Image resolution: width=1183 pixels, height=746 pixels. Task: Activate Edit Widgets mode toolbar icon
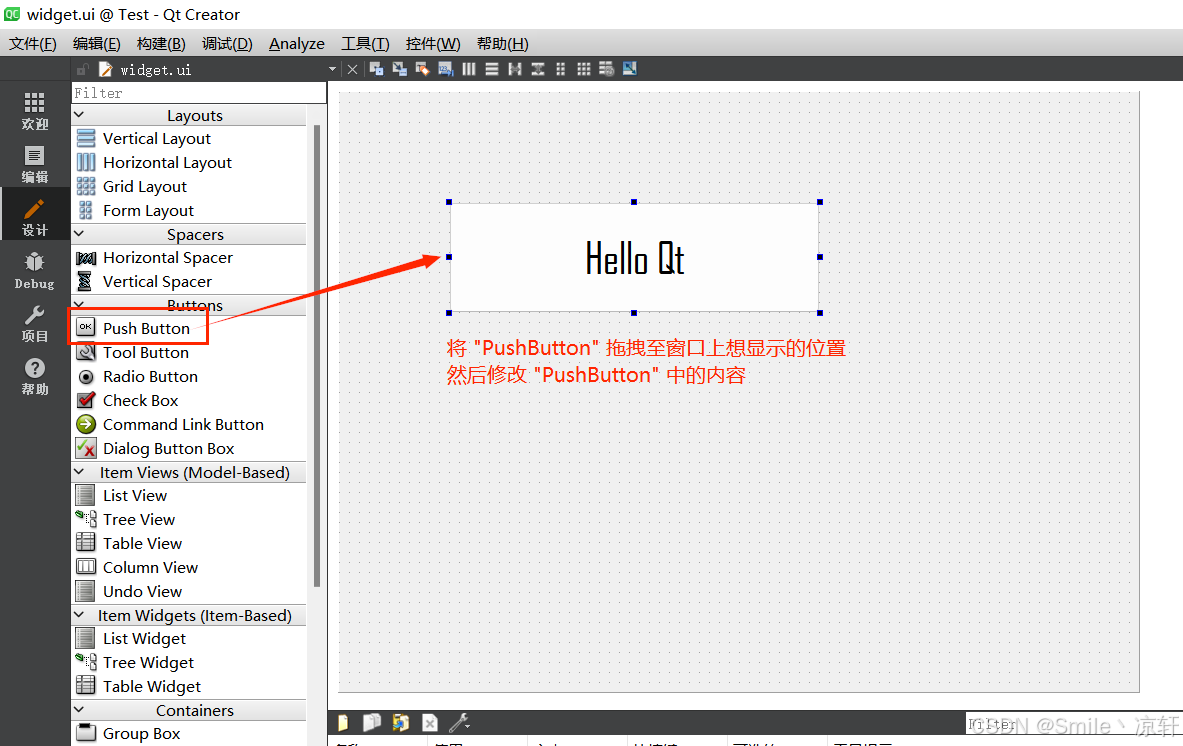376,69
